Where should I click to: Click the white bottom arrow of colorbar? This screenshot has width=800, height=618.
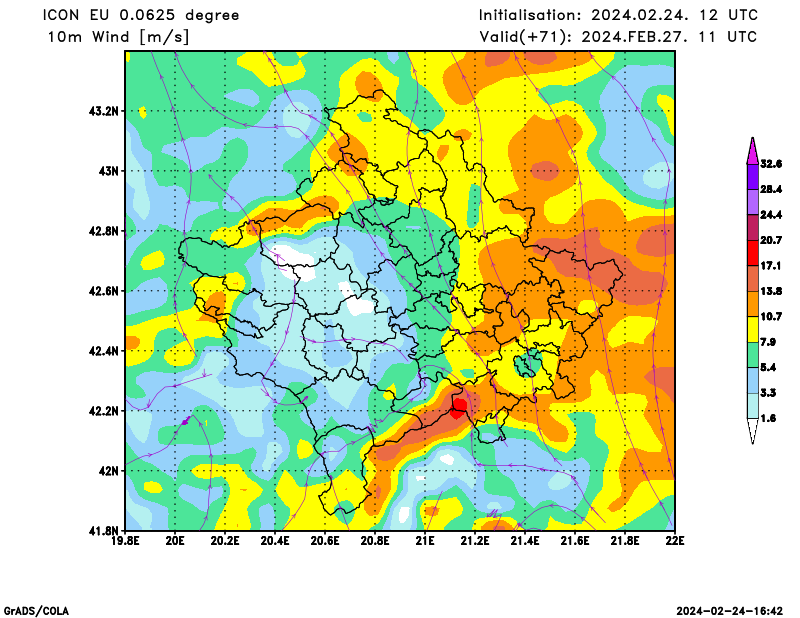point(753,430)
